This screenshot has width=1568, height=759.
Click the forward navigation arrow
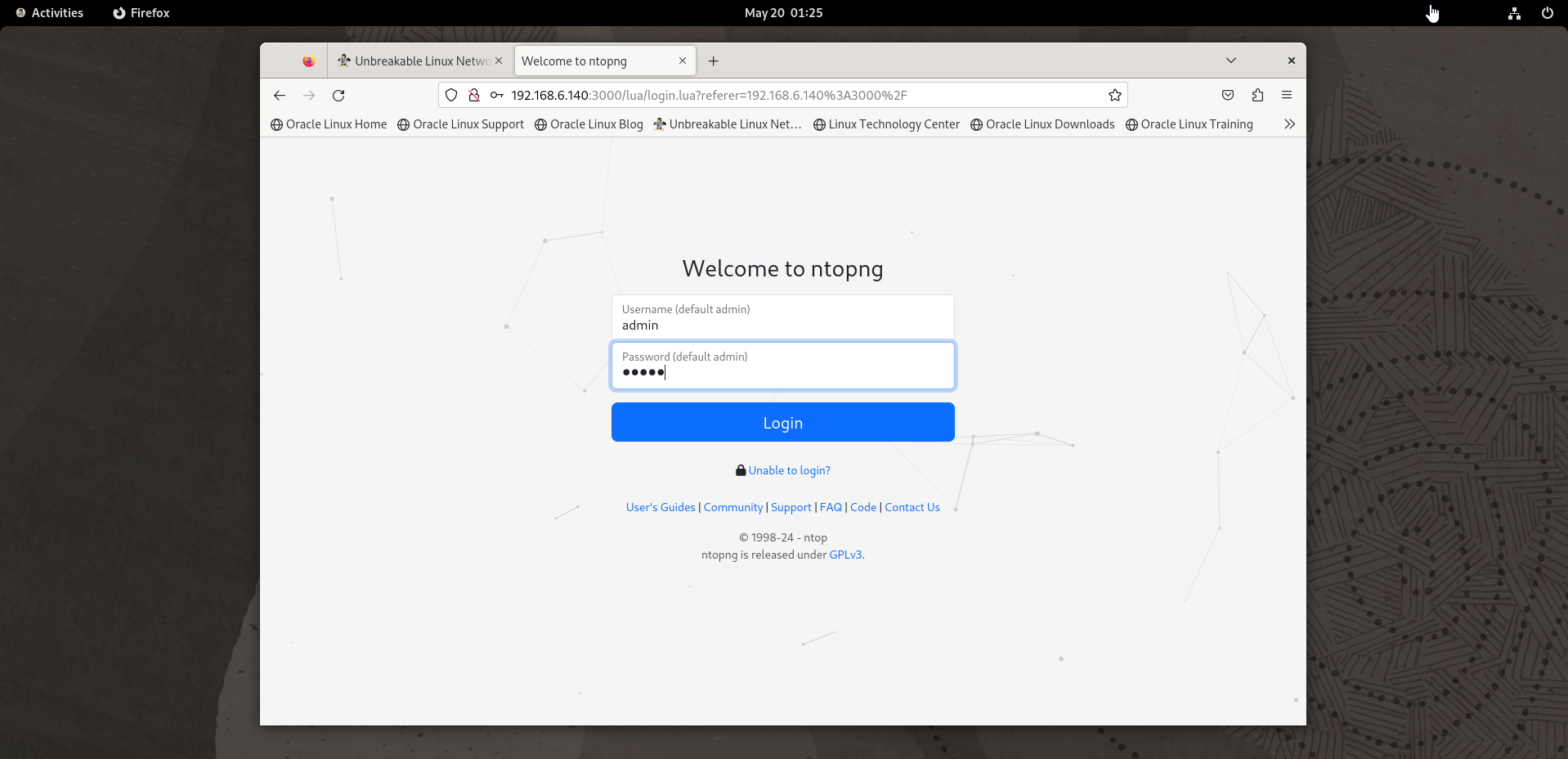(309, 96)
